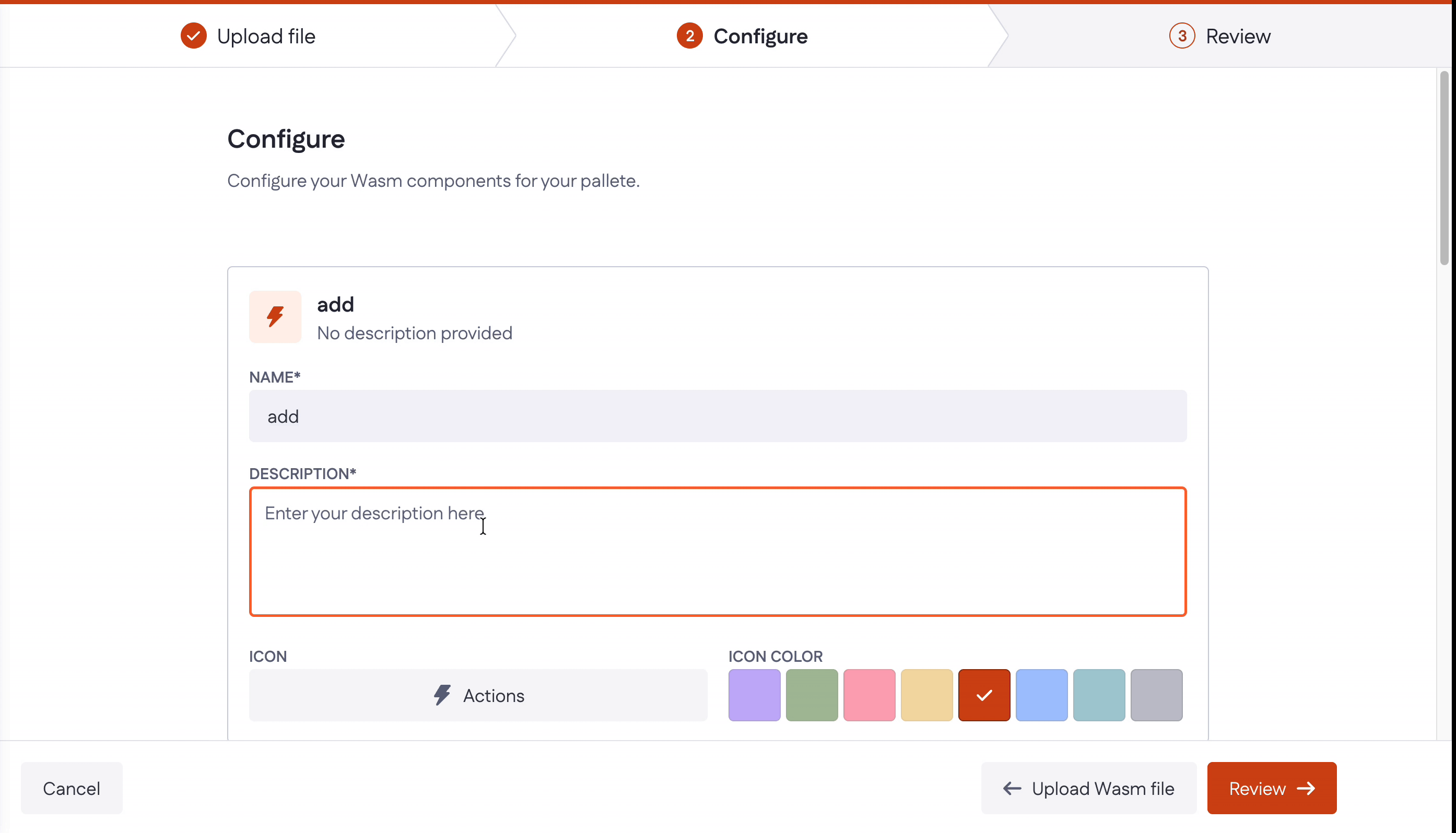Viewport: 1456px width, 833px height.
Task: Click the step 3 circle badge
Action: click(x=1181, y=36)
